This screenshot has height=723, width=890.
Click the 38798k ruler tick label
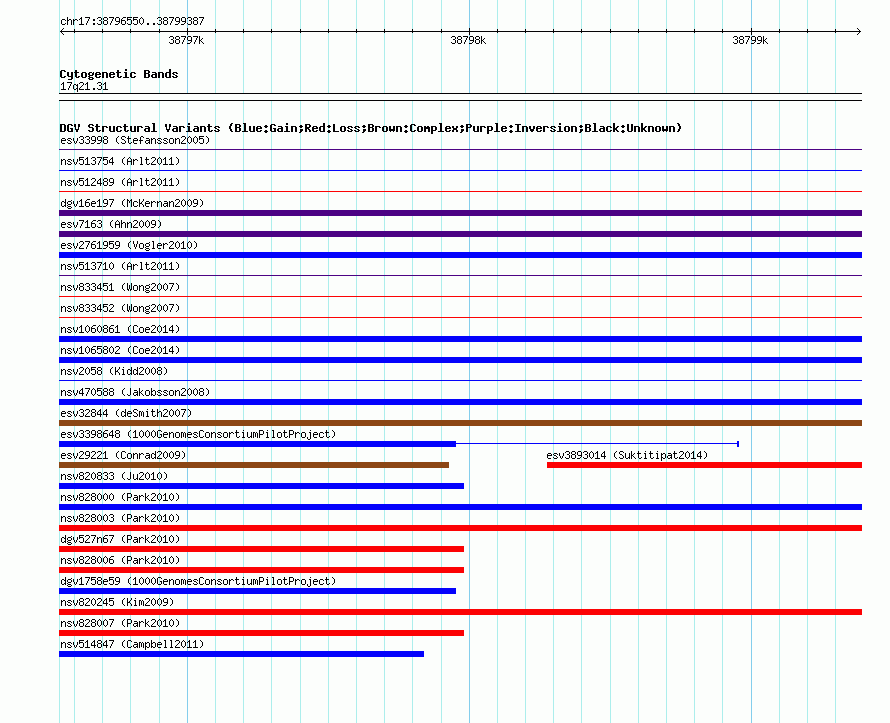point(468,40)
